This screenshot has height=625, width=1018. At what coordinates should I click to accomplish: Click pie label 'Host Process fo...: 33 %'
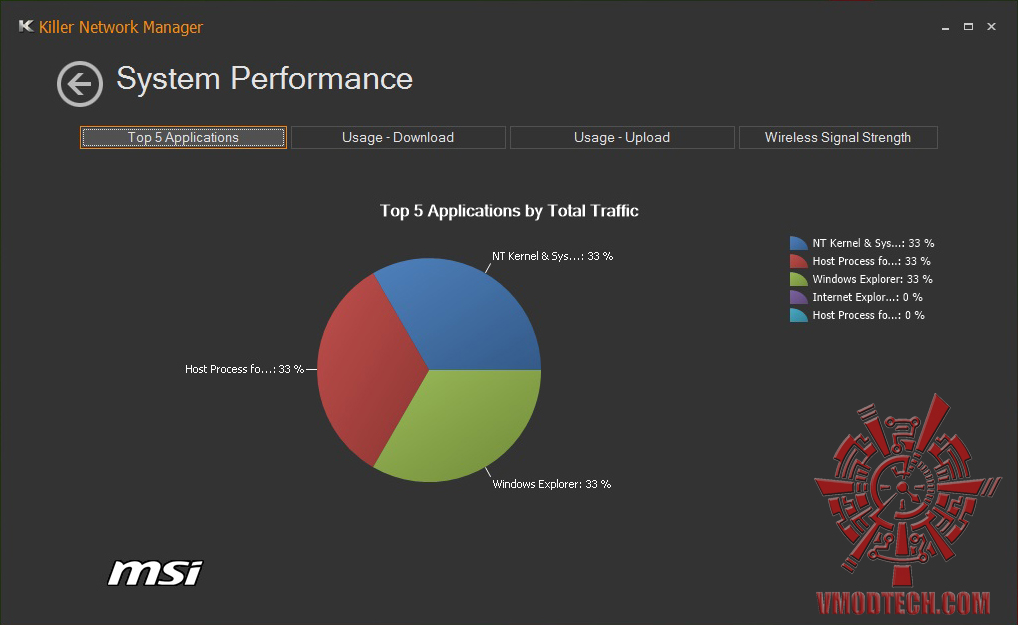click(244, 369)
